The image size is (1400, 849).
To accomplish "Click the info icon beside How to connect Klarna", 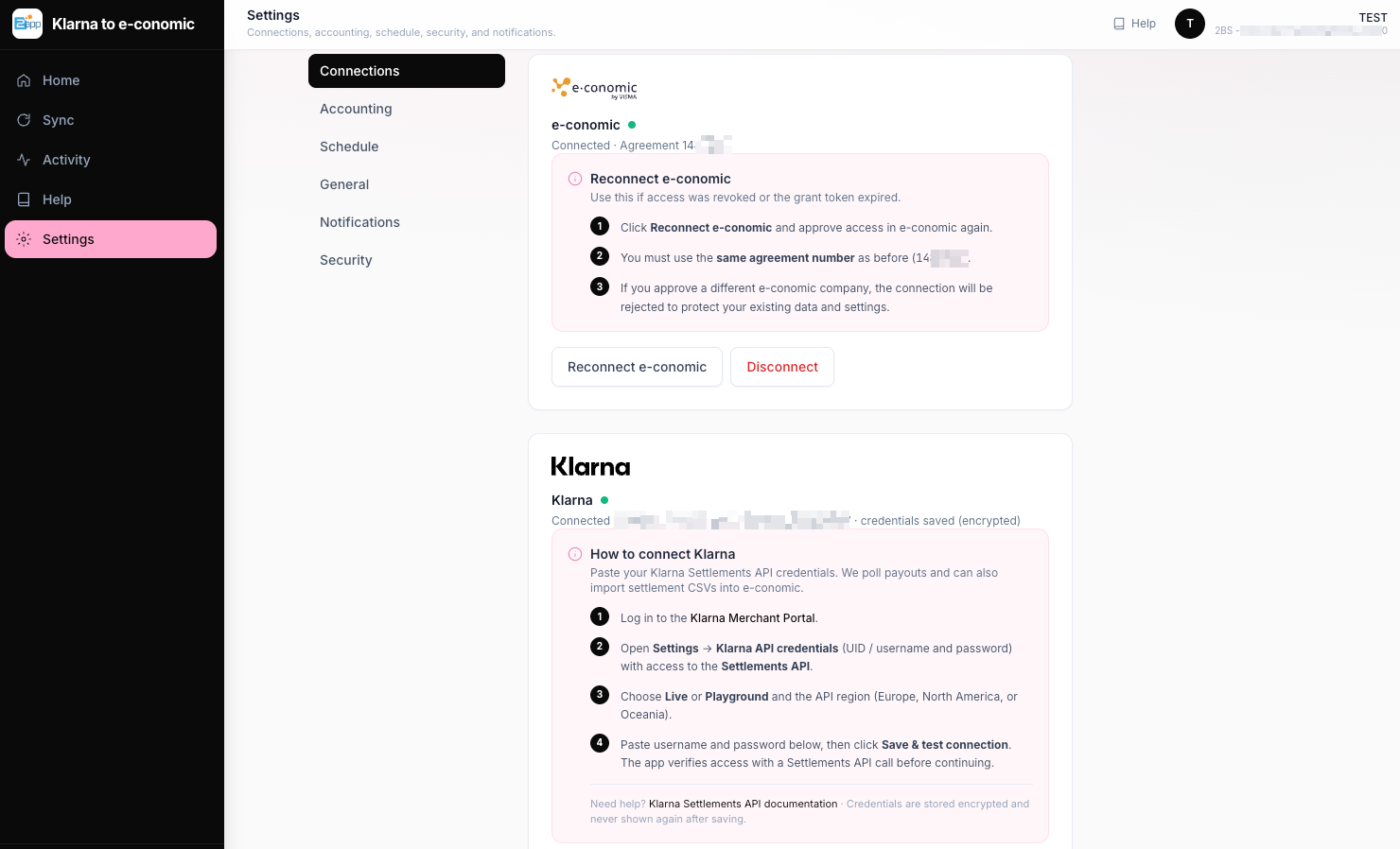I will [x=575, y=554].
